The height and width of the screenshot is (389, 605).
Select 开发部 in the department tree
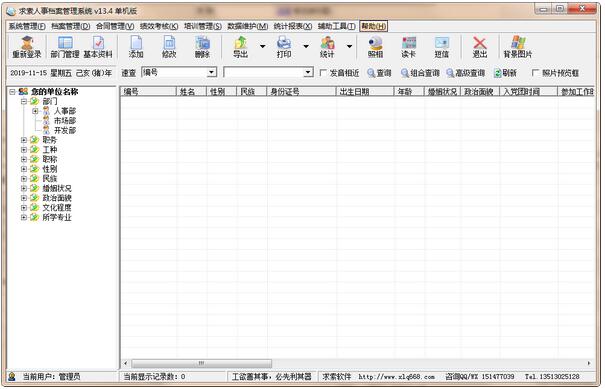tap(65, 130)
